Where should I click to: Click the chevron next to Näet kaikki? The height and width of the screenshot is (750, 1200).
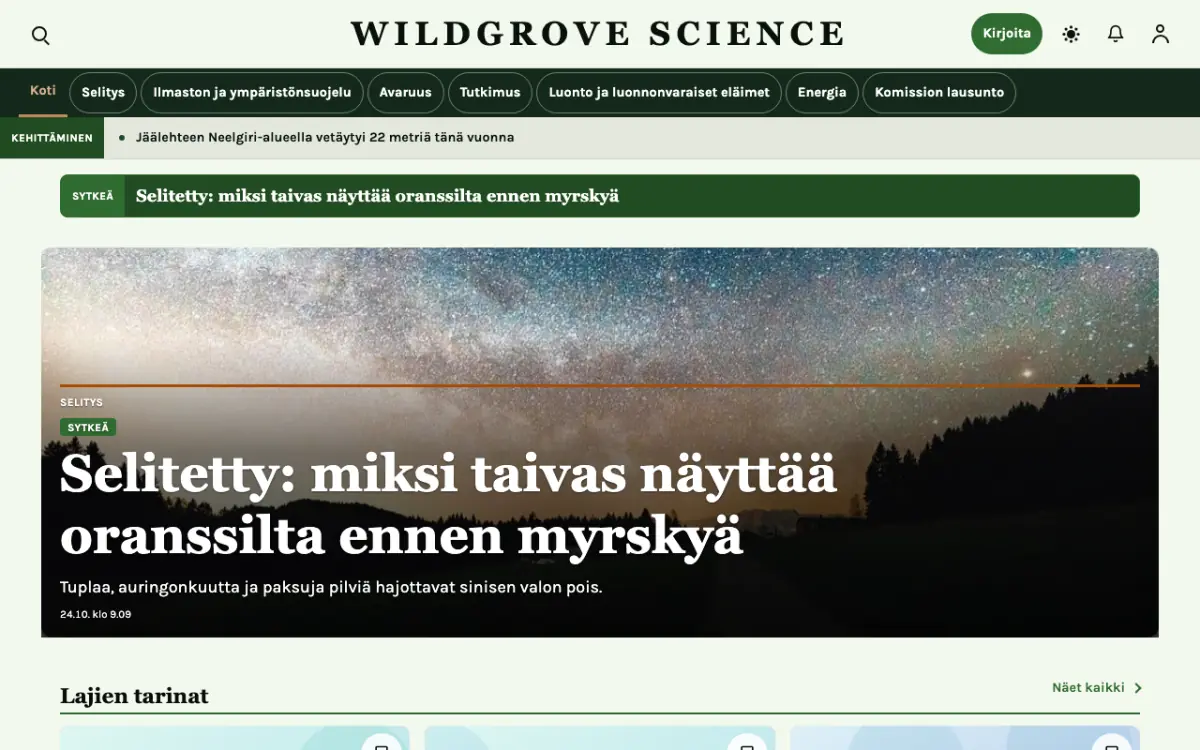point(1138,688)
